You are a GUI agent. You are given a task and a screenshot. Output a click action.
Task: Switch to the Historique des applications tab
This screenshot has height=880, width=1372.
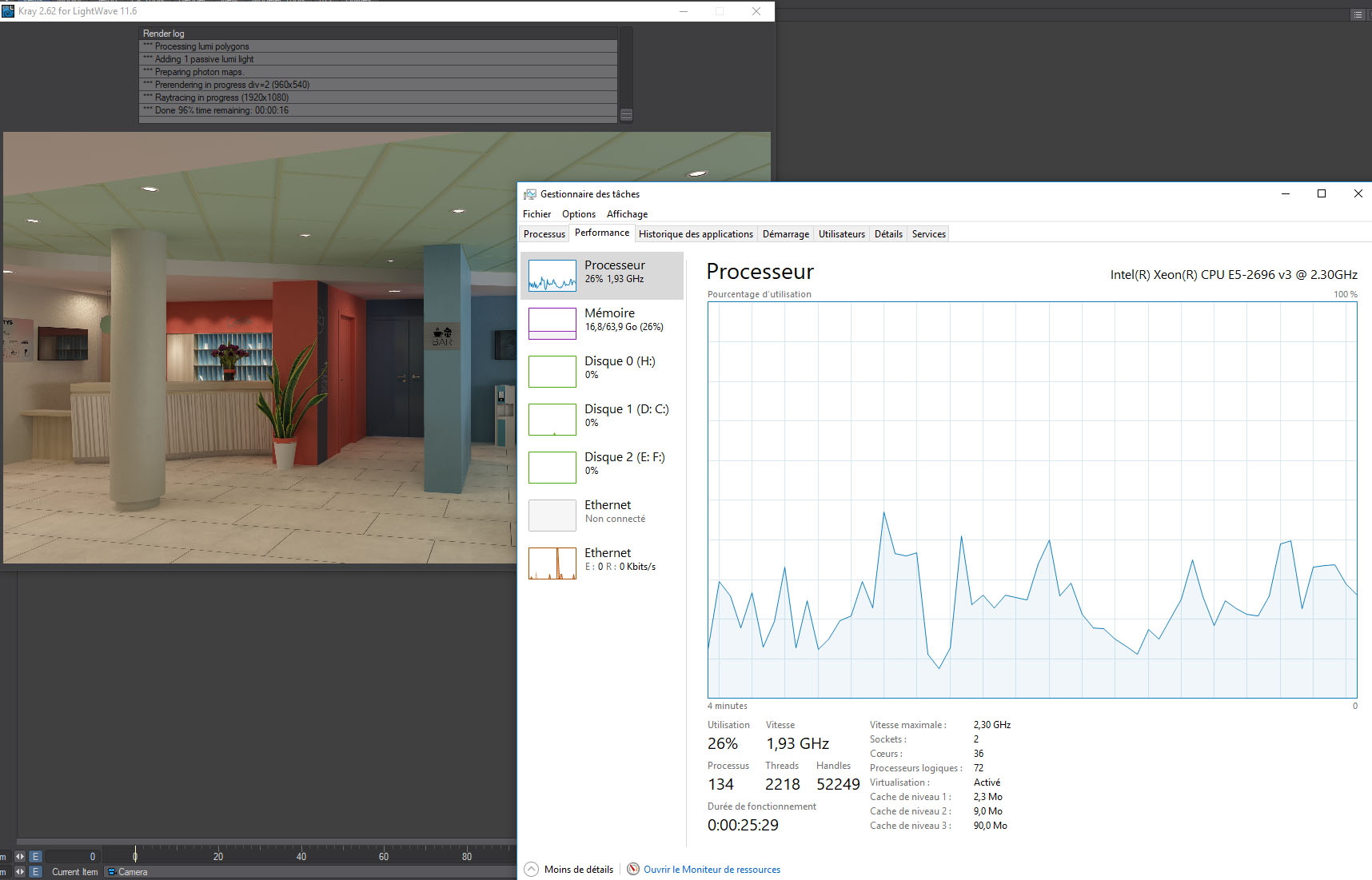click(696, 234)
